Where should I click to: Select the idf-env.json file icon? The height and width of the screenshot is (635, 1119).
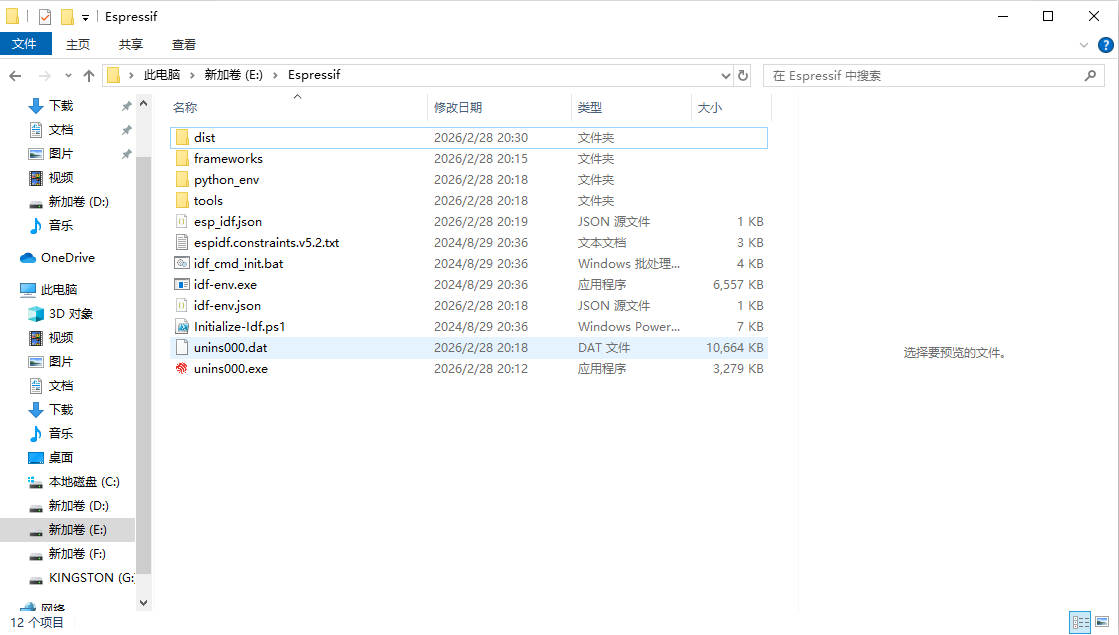[182, 305]
